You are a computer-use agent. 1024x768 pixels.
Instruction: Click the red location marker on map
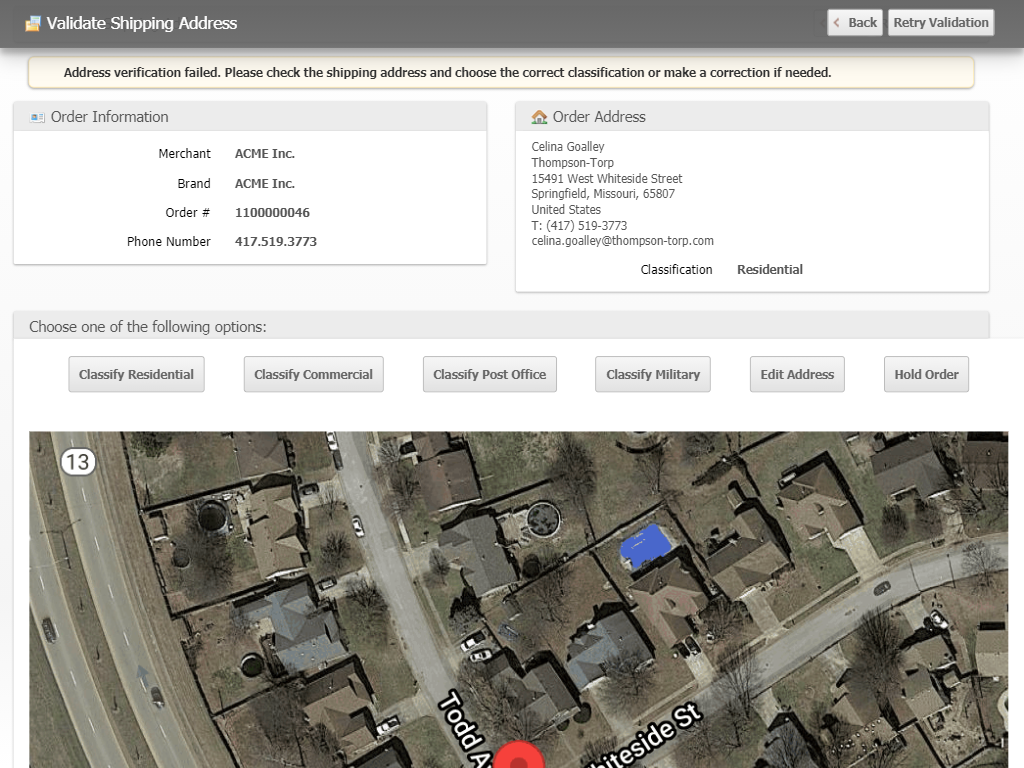519,757
